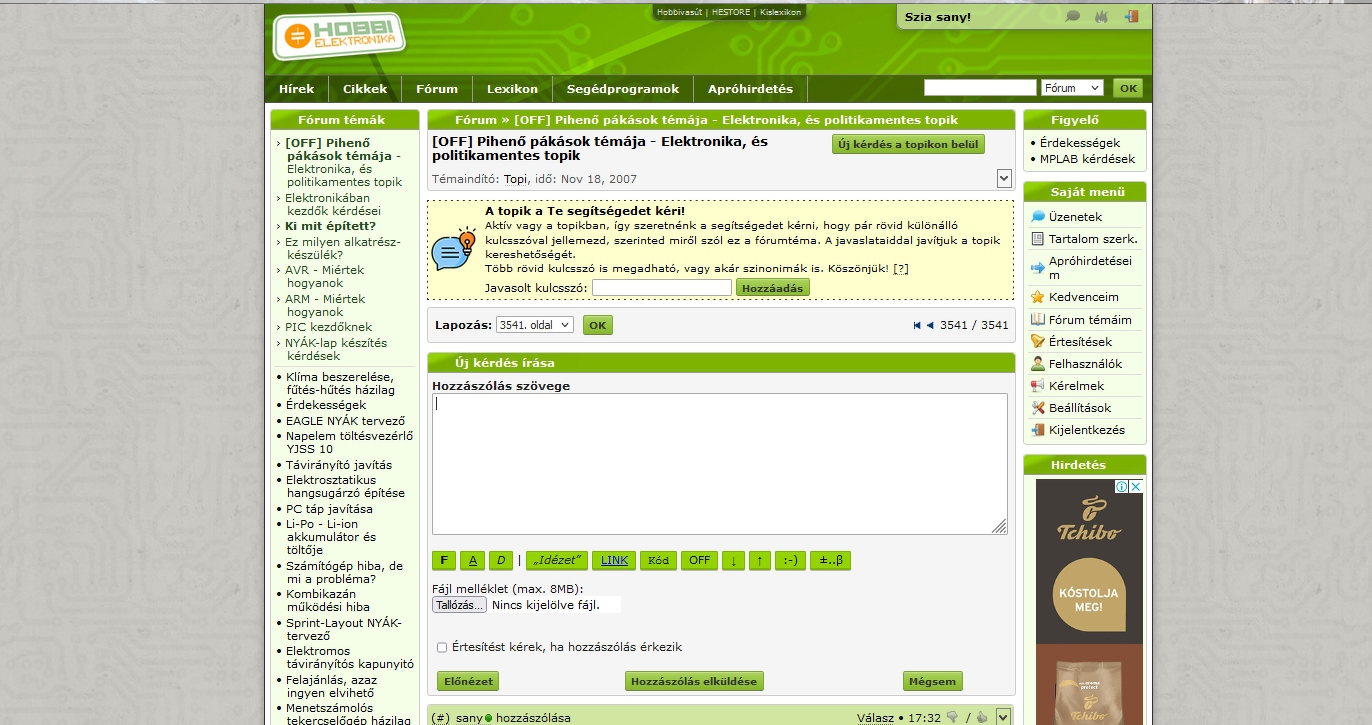Jump to the first page with the skip-back arrow
Image resolution: width=1372 pixels, height=725 pixels.
(x=917, y=325)
